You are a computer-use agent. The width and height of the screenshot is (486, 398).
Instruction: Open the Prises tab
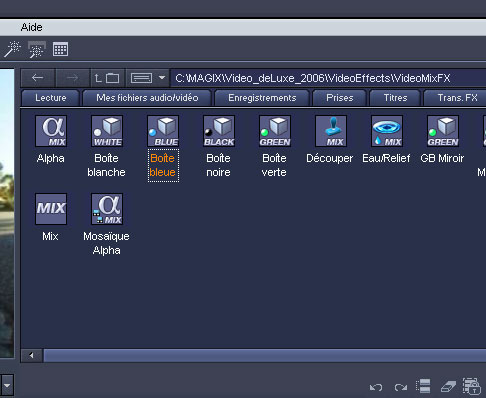[339, 98]
